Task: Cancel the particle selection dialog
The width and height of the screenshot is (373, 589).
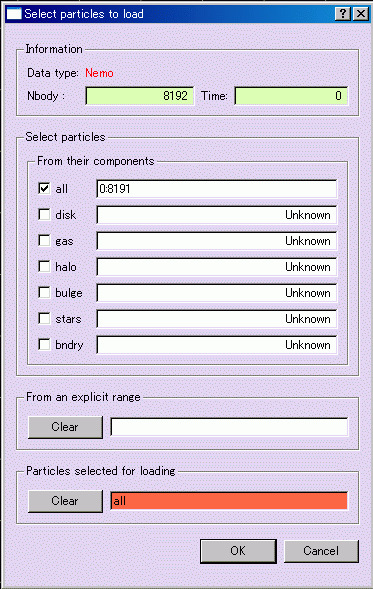Action: point(321,551)
